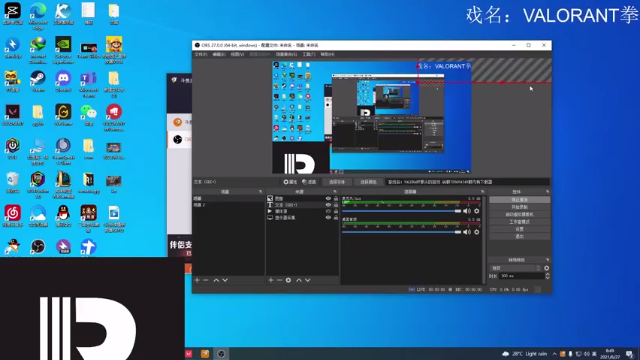Open the 工具(T) menu in OBS
The image size is (640, 360).
click(309, 54)
